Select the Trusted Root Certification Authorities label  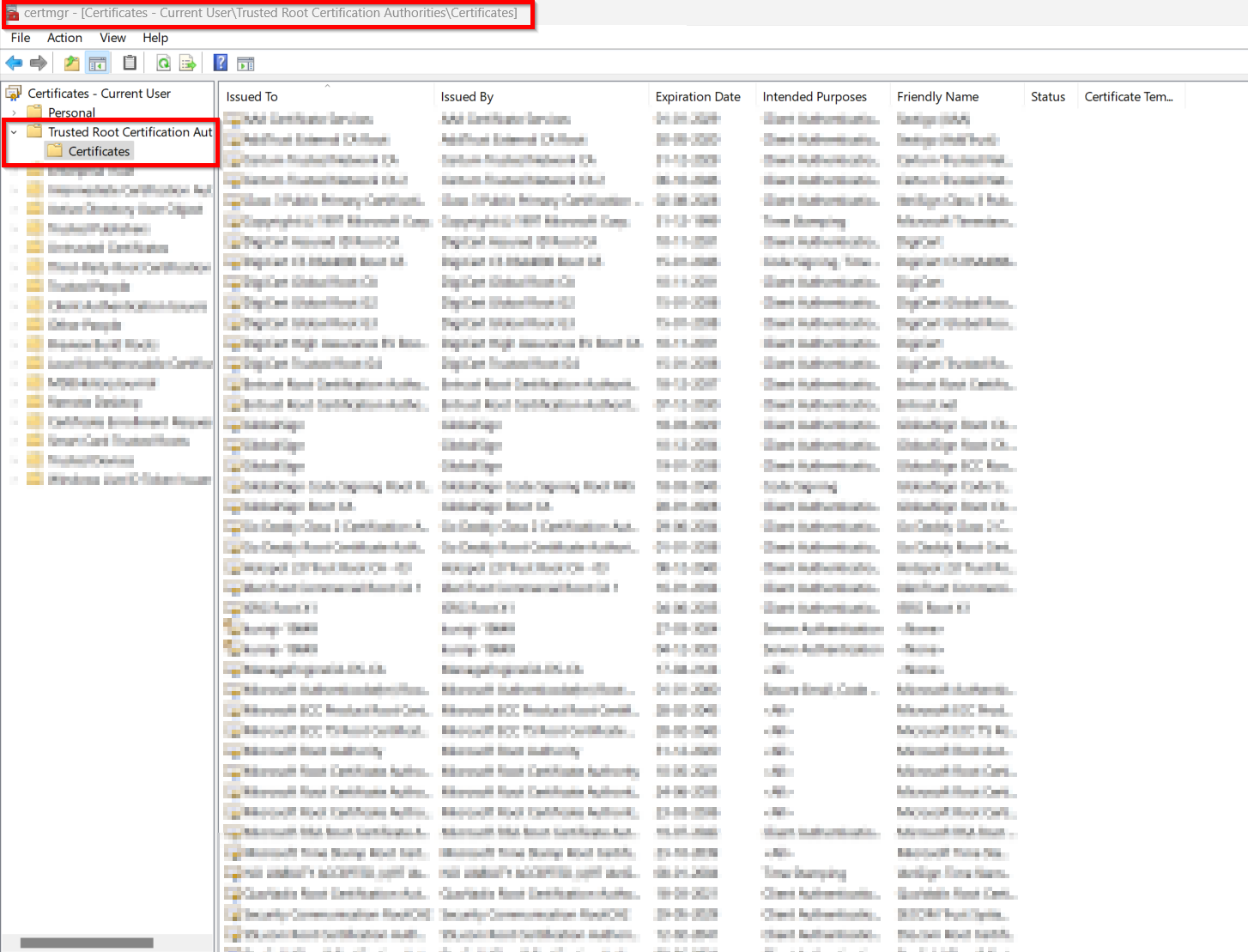pos(130,131)
